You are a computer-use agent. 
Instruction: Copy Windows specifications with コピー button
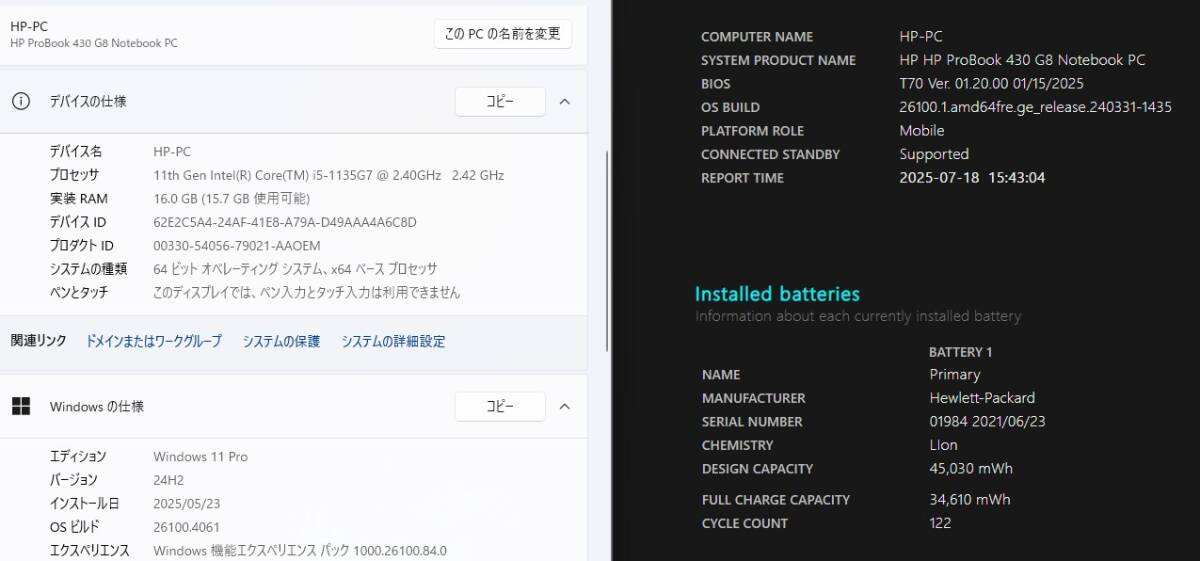tap(500, 406)
